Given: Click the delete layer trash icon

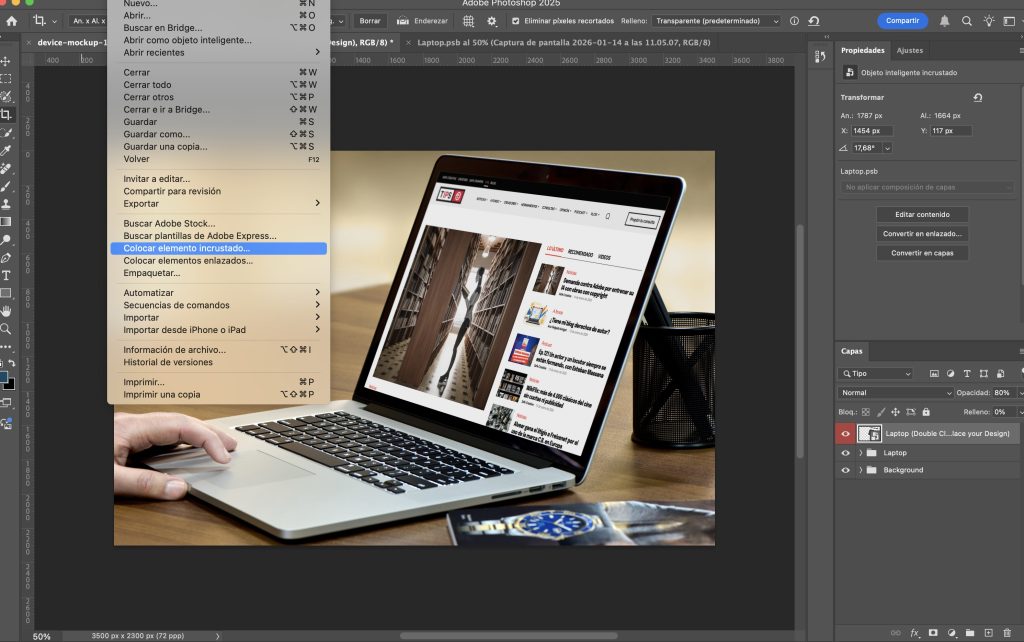Looking at the screenshot, I should (1006, 632).
